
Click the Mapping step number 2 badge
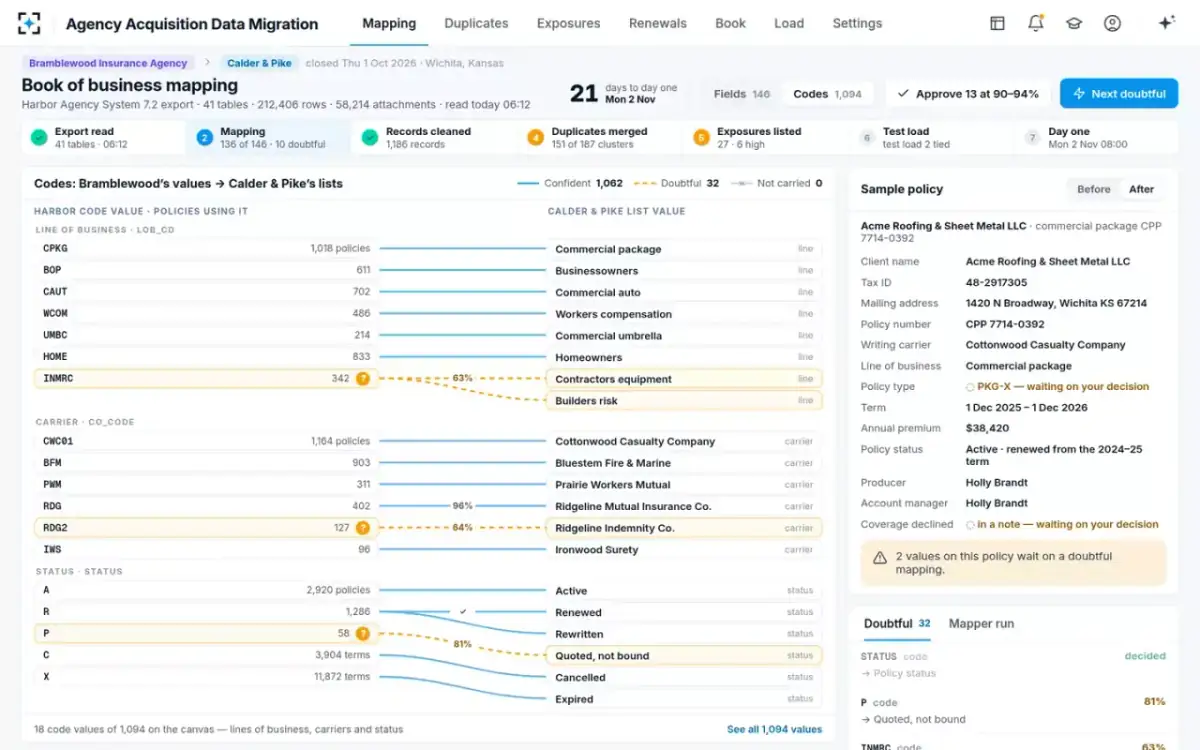(204, 138)
